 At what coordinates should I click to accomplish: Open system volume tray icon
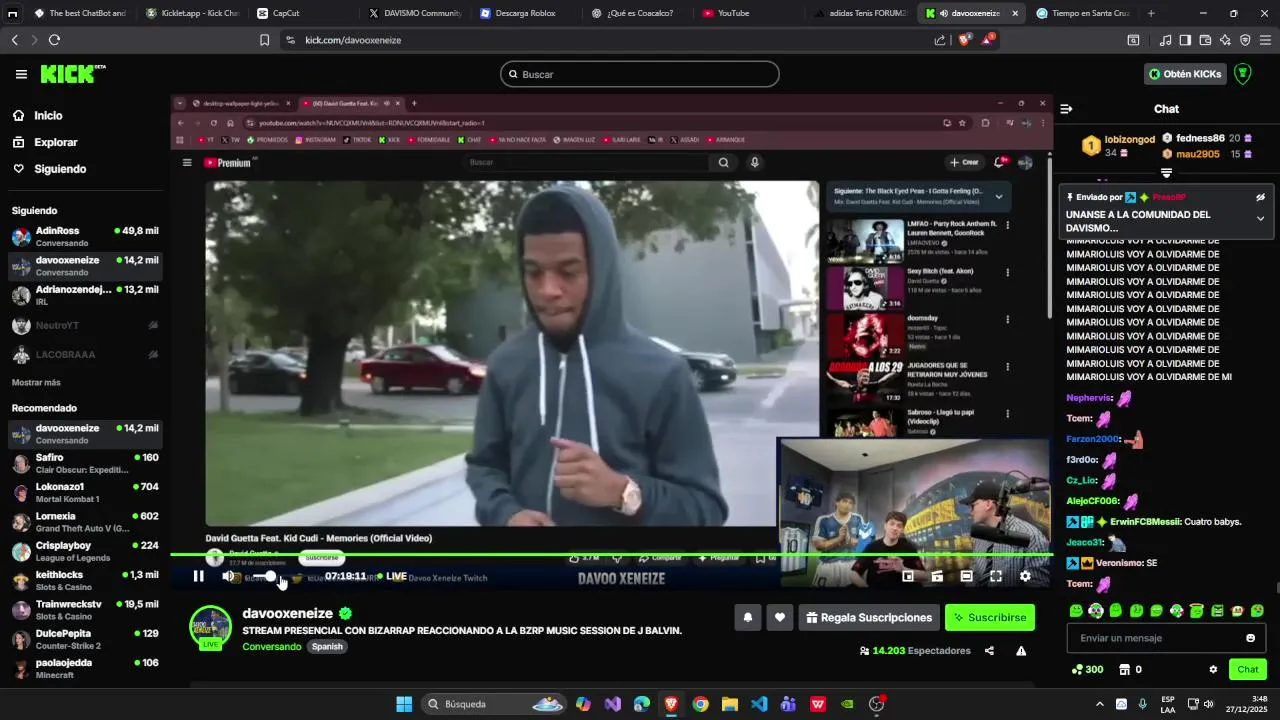(x=1208, y=704)
